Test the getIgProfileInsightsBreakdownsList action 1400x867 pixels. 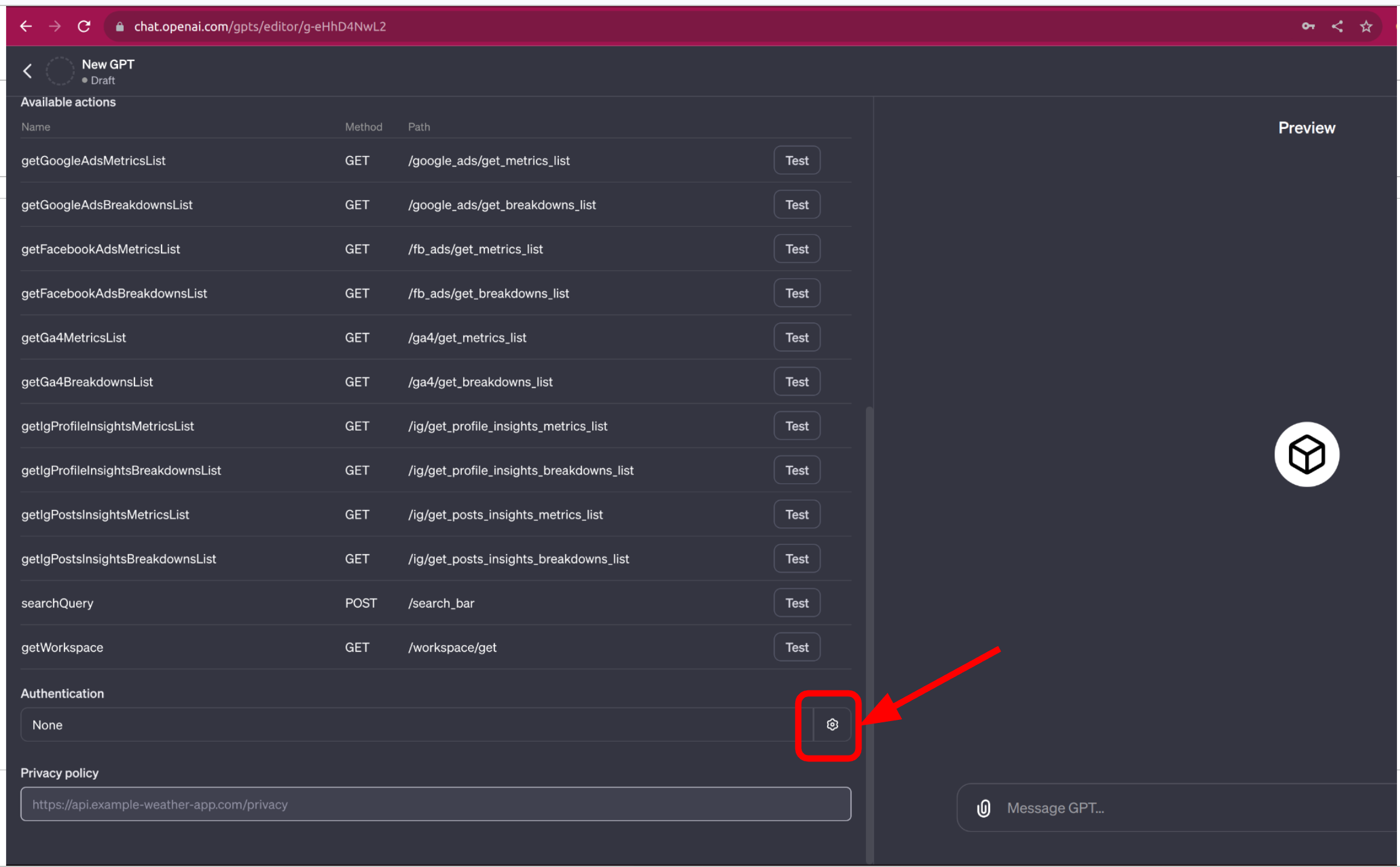pyautogui.click(x=796, y=470)
